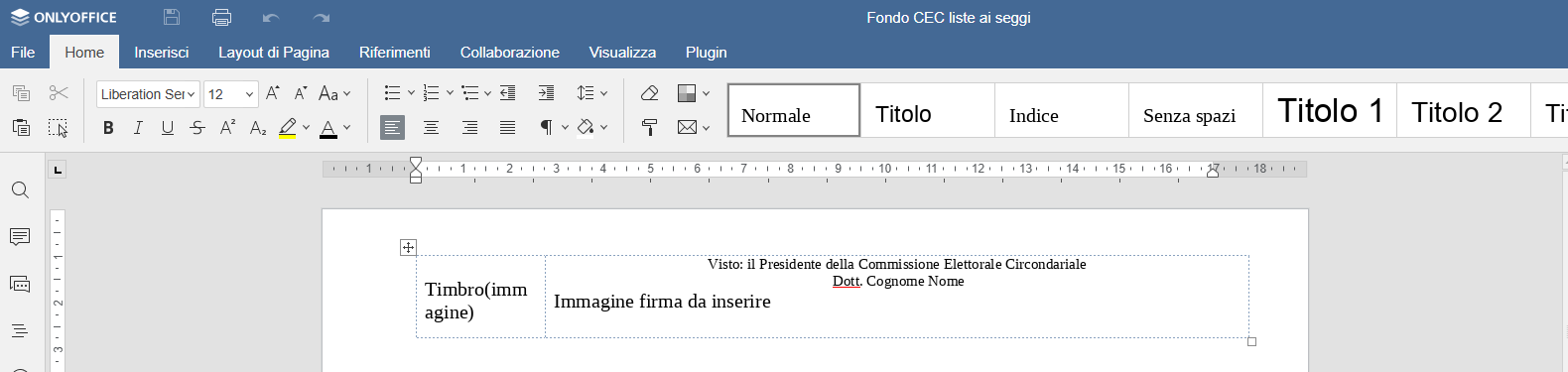This screenshot has width=1568, height=372.
Task: Click the 'Timbro(immagine)' table cell
Action: [x=480, y=297]
